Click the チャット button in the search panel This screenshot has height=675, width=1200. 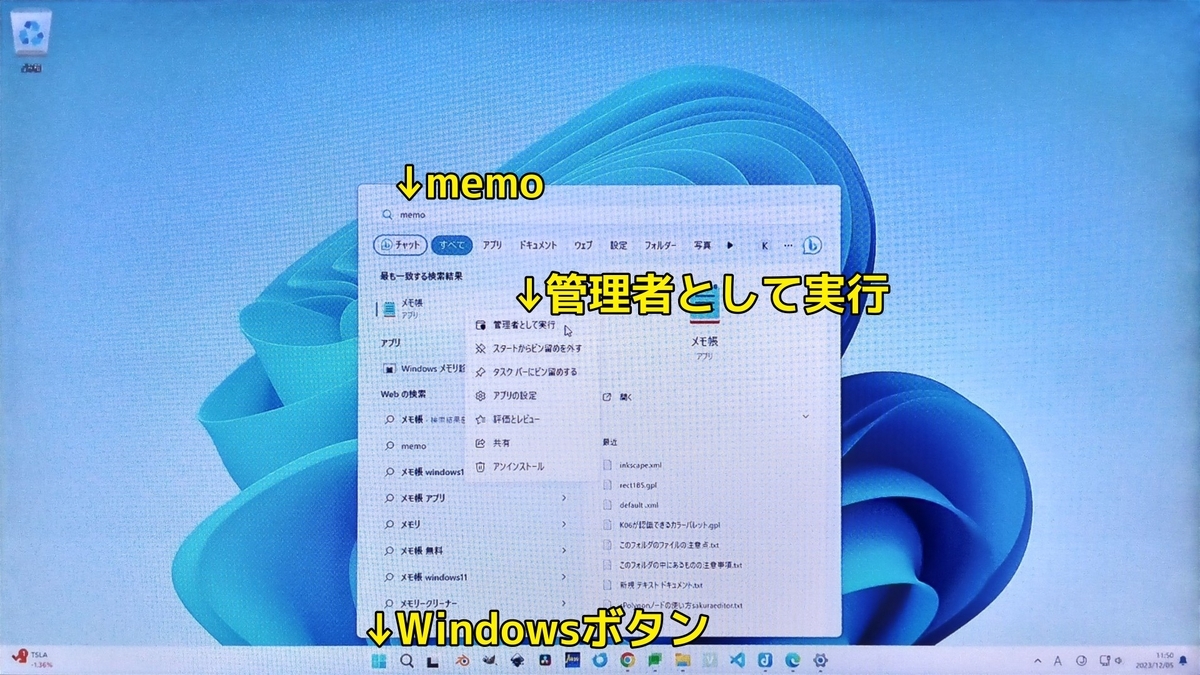(x=402, y=245)
